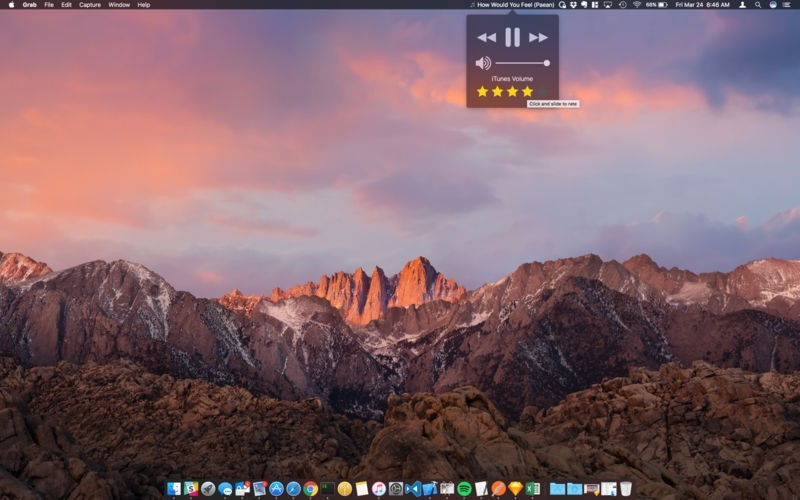Mute using the speaker icon in popup
800x500 pixels.
tap(483, 63)
